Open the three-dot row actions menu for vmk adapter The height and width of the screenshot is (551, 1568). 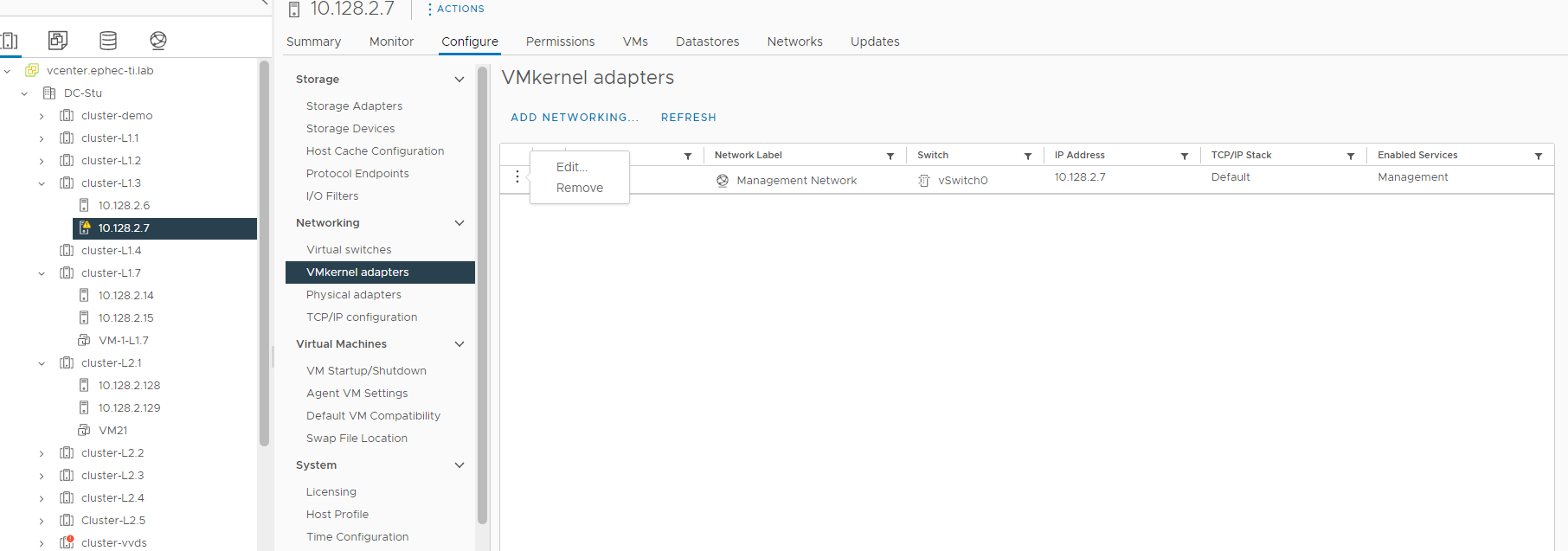tap(517, 176)
